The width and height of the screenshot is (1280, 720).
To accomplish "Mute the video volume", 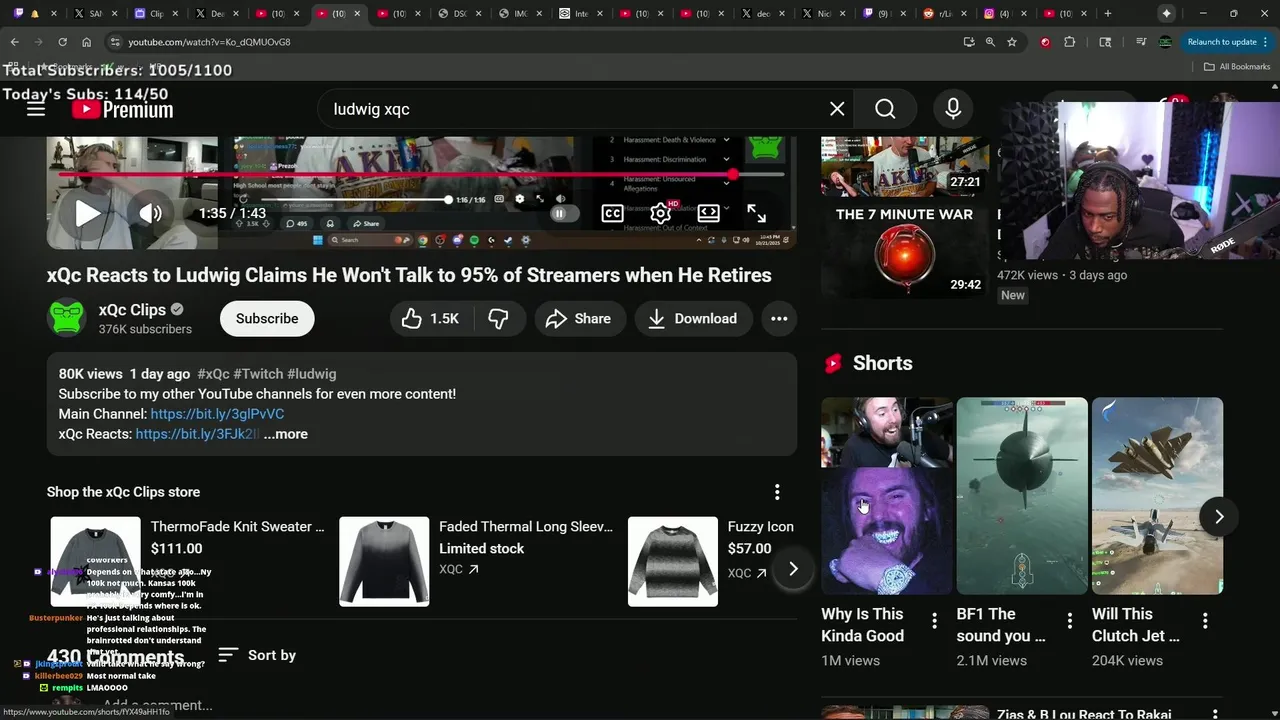I will tap(150, 213).
